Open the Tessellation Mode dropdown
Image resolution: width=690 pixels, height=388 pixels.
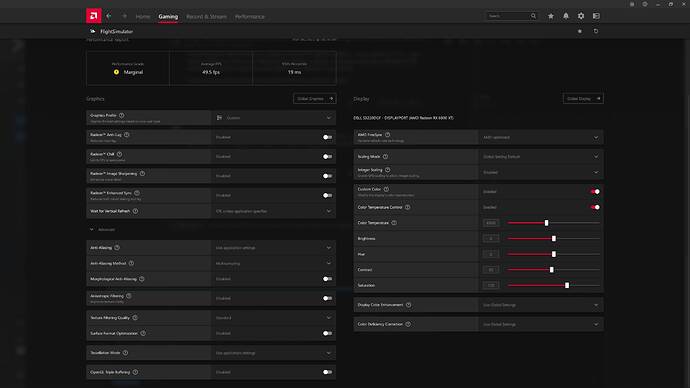pos(273,352)
